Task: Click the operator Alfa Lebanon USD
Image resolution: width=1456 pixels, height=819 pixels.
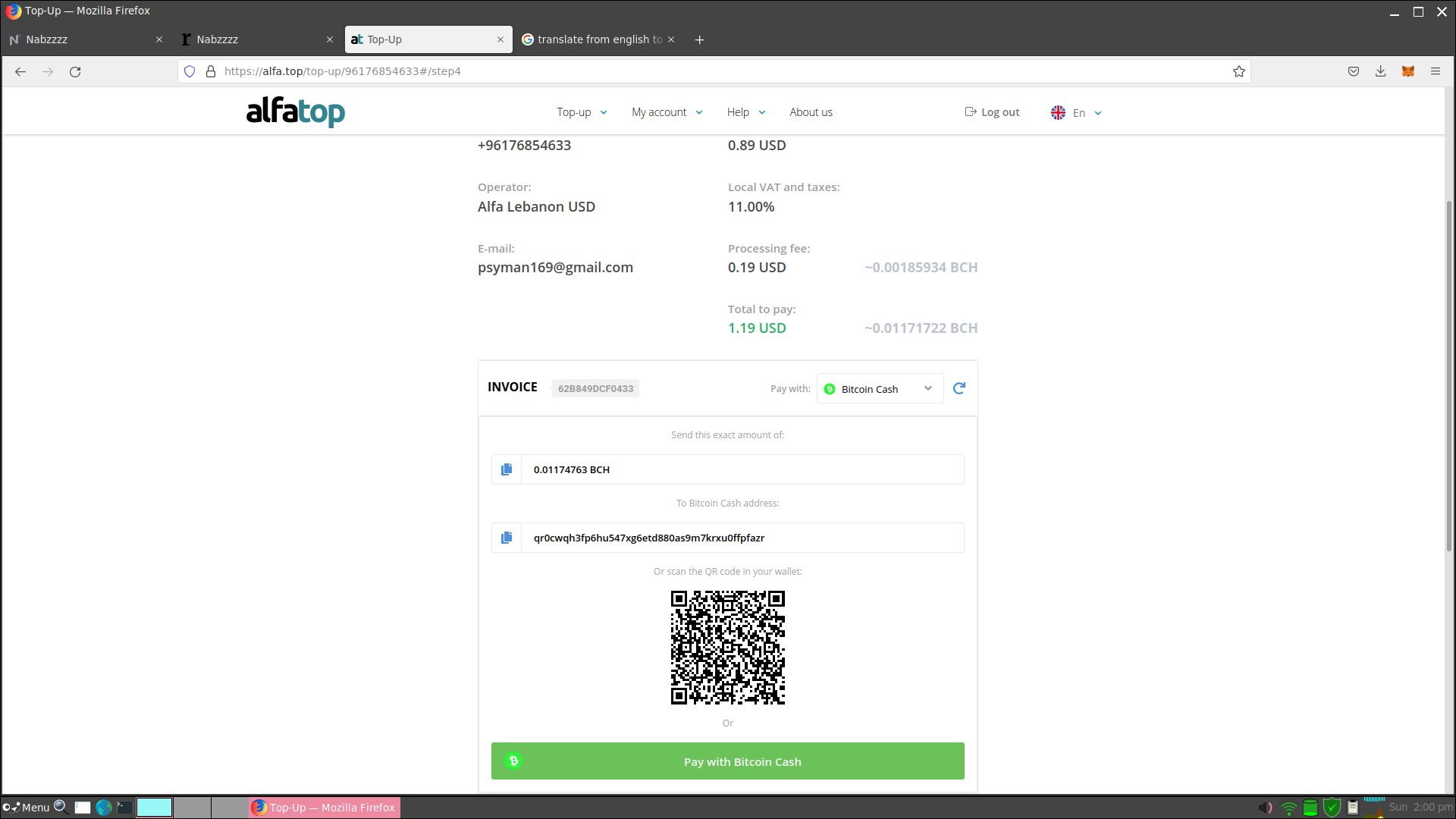Action: point(536,206)
